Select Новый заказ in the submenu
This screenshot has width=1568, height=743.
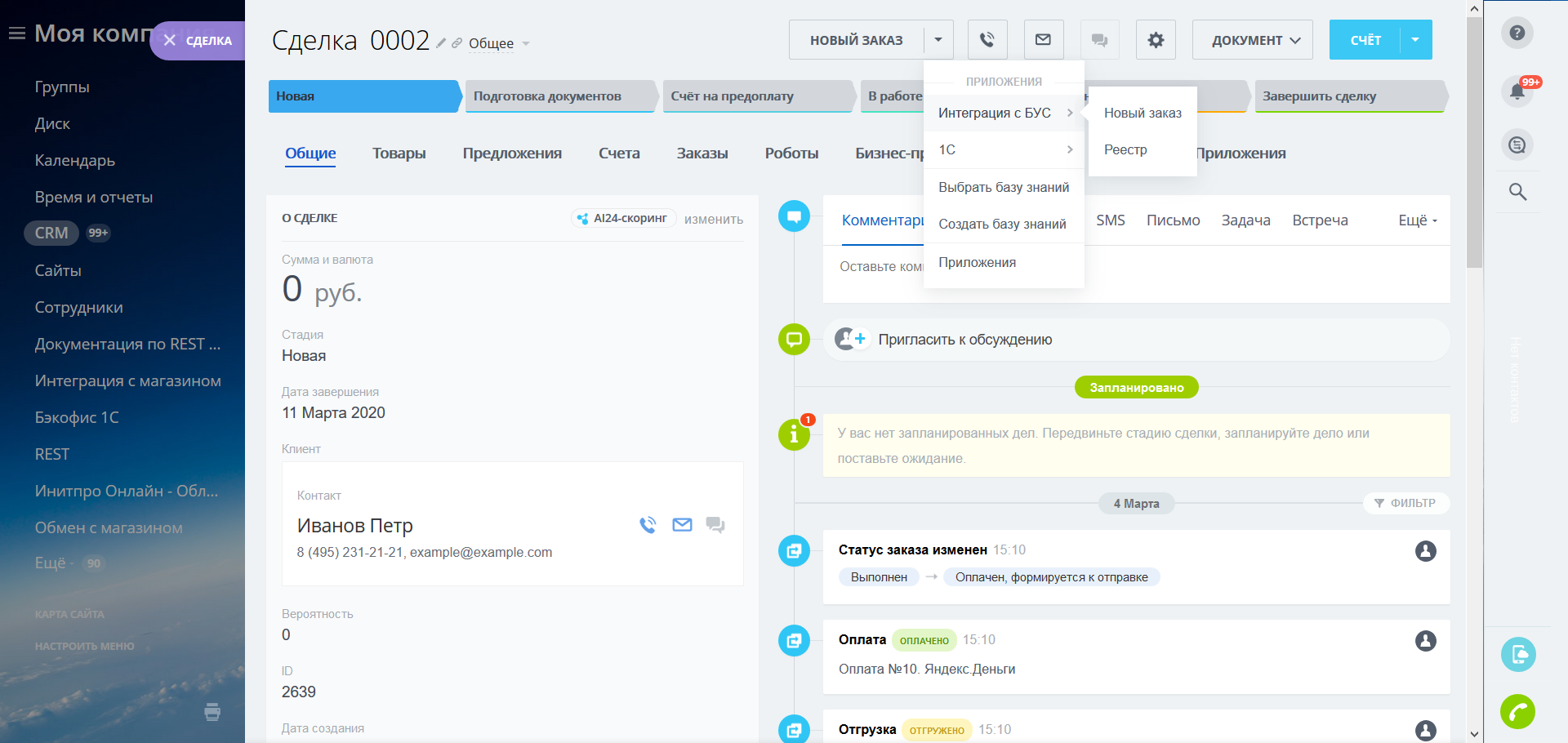tap(1142, 113)
